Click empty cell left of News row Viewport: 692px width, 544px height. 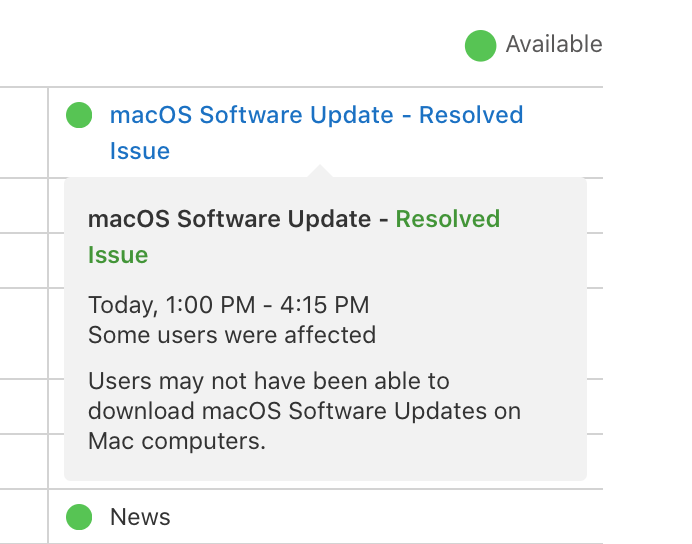click(x=22, y=517)
